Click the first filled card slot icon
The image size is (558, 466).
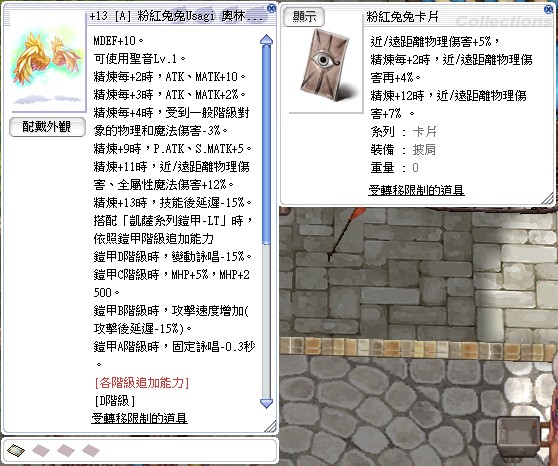[x=16, y=450]
